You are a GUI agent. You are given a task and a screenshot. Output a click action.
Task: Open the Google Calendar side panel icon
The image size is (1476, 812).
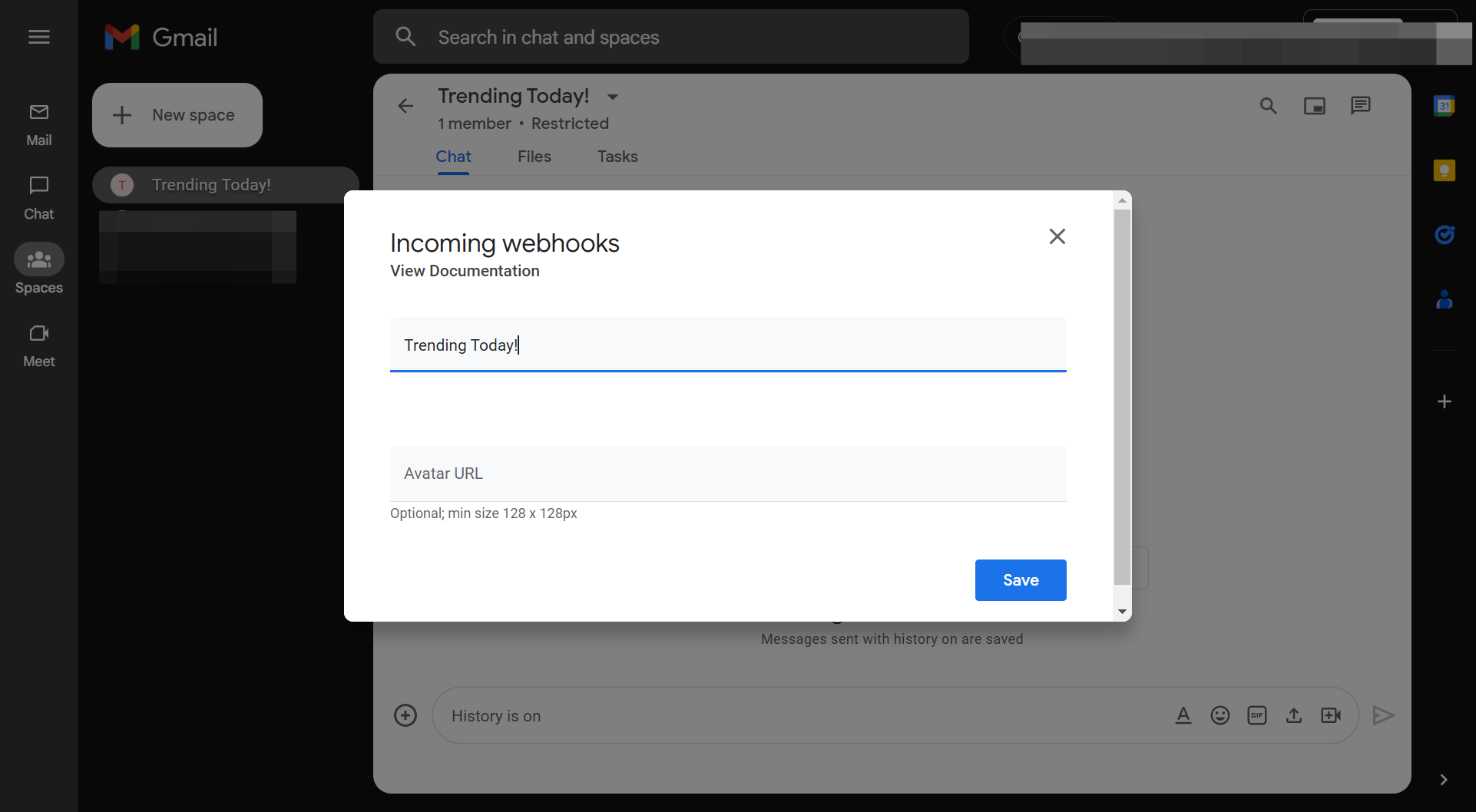click(x=1445, y=106)
